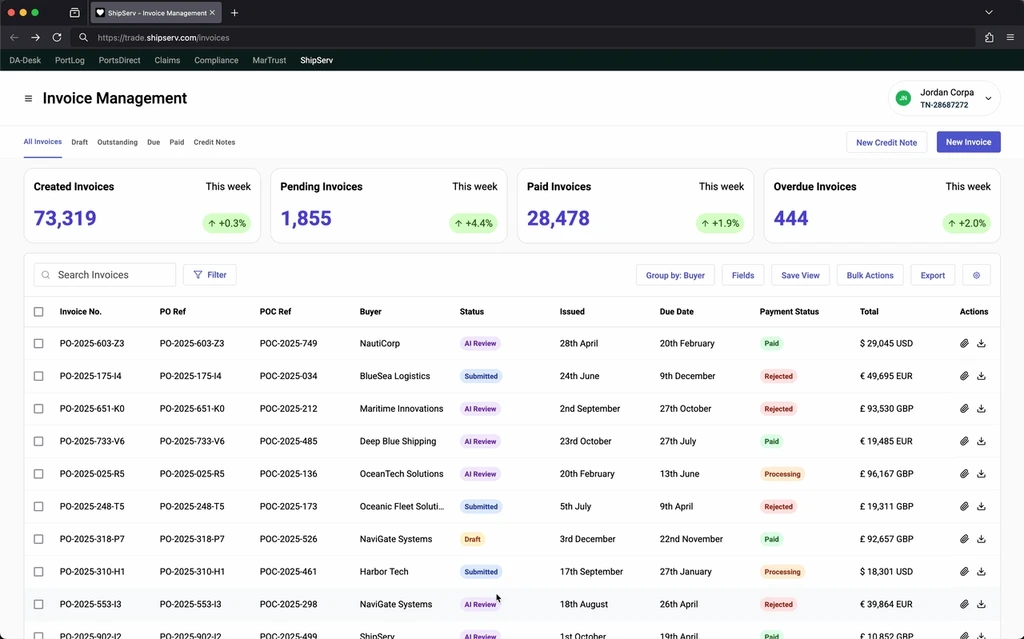Open attachments for Harbor Tech invoice
1024x639 pixels.
(x=964, y=572)
